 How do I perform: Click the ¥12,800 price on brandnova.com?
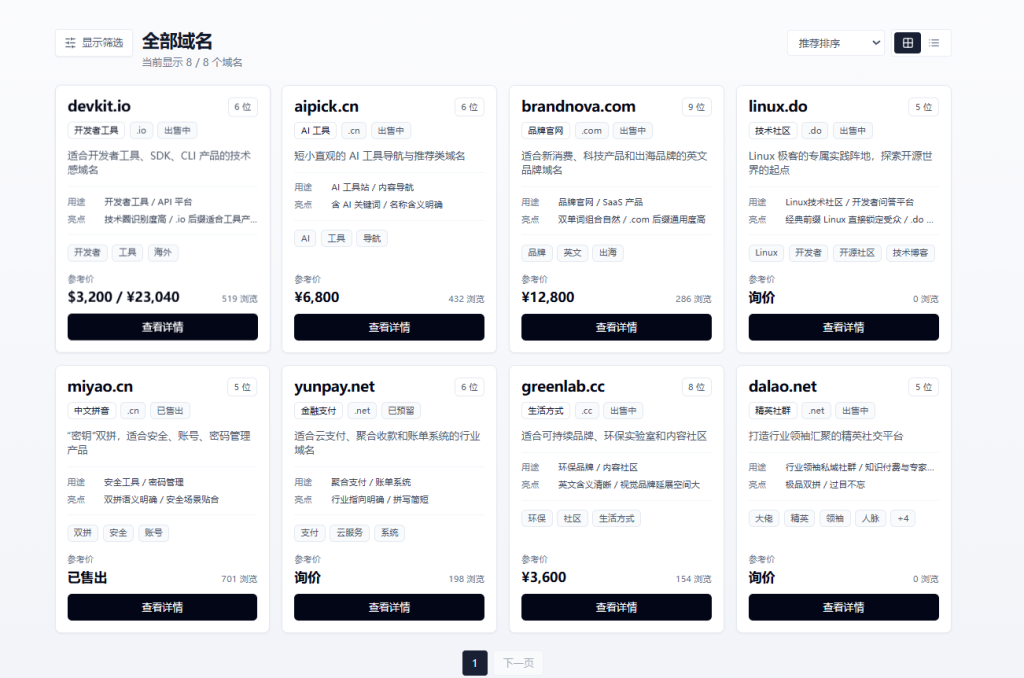click(x=548, y=297)
